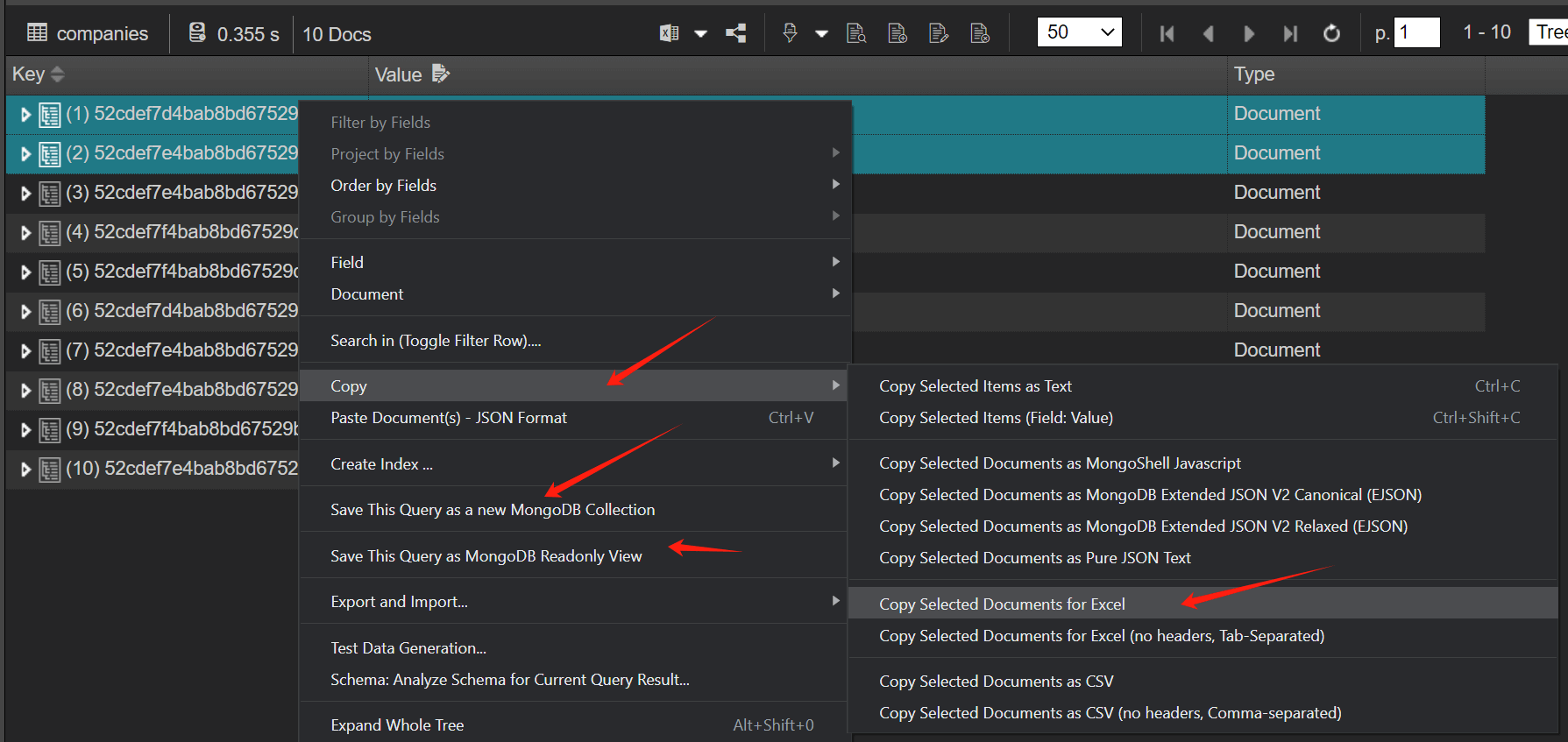Image resolution: width=1568 pixels, height=742 pixels.
Task: Expand document row (3)
Action: pyautogui.click(x=25, y=194)
